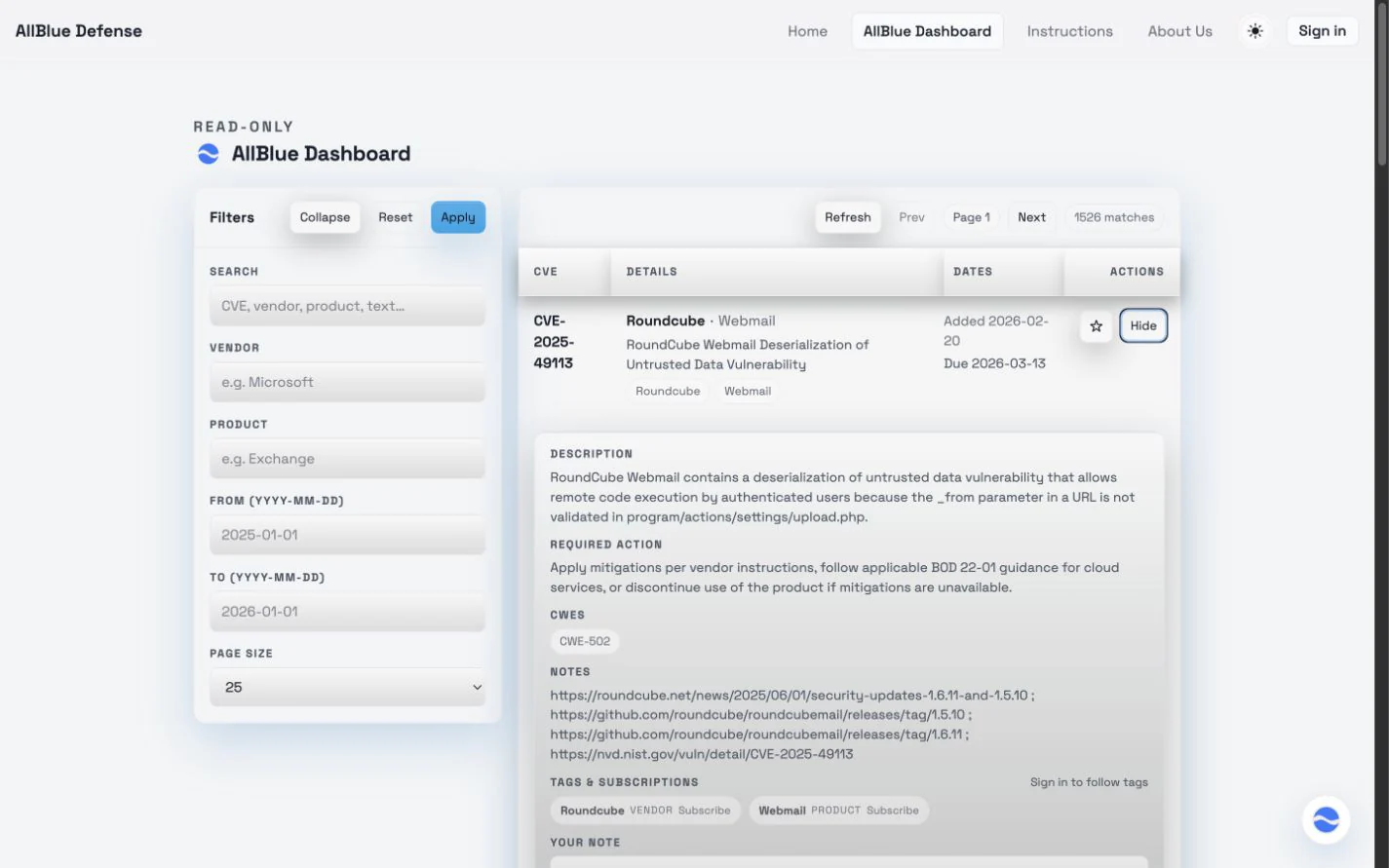Collapse the Filters panel

(x=325, y=217)
